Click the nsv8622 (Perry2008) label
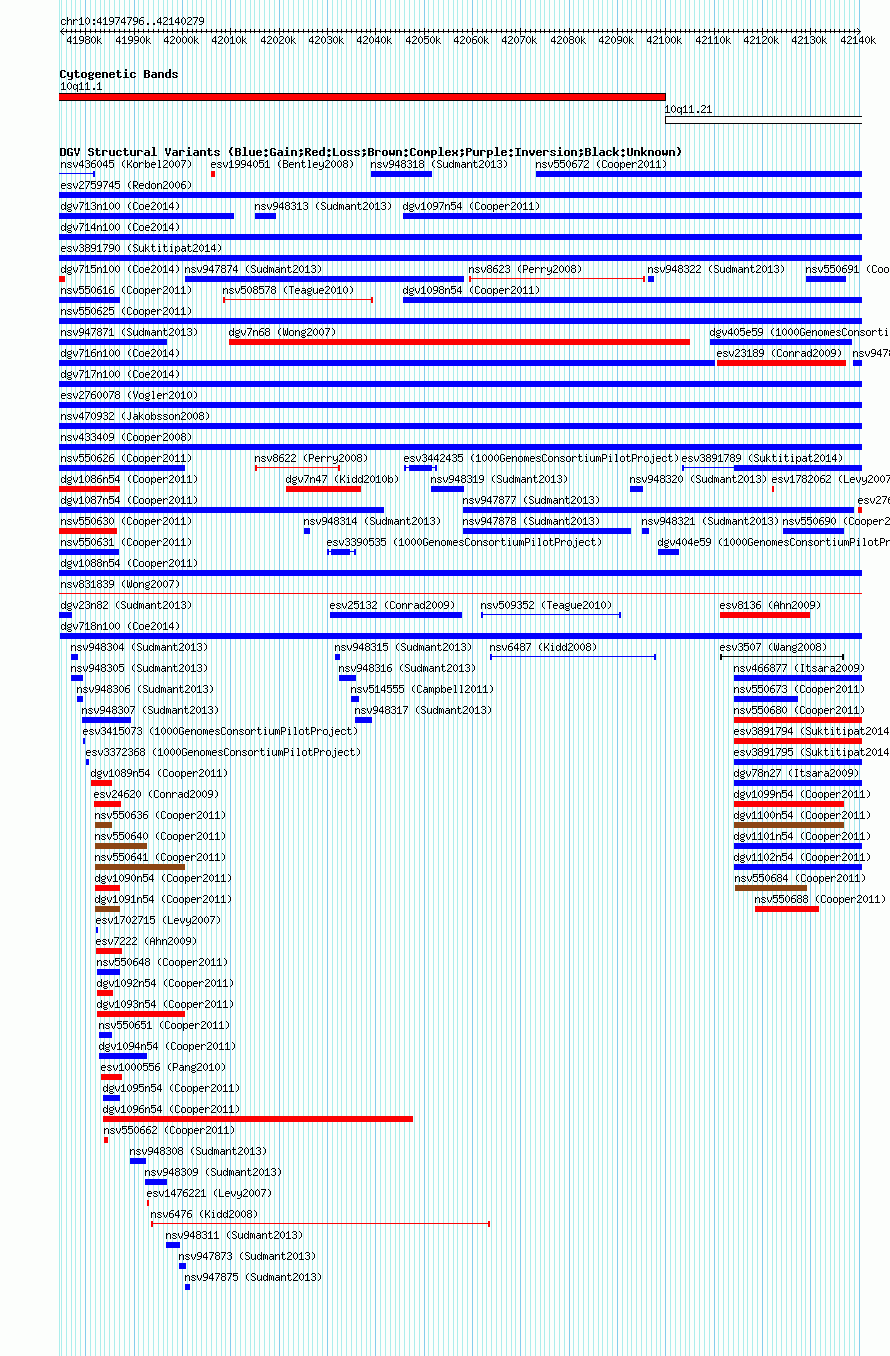Image resolution: width=890 pixels, height=1356 pixels. click(310, 458)
